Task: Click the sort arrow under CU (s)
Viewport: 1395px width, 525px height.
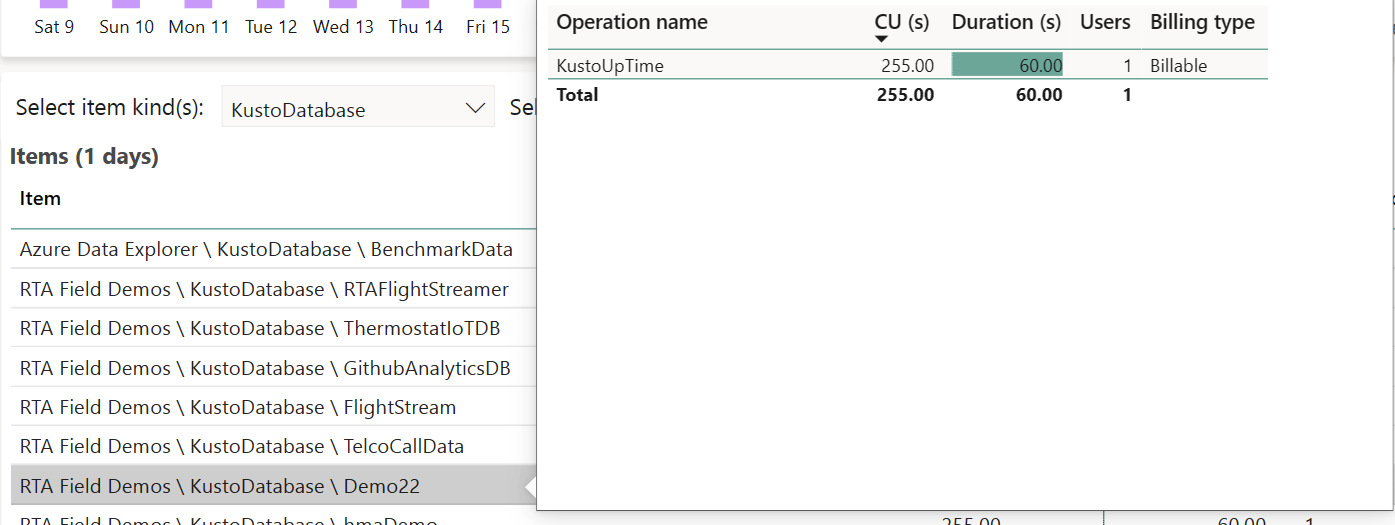Action: 882,40
